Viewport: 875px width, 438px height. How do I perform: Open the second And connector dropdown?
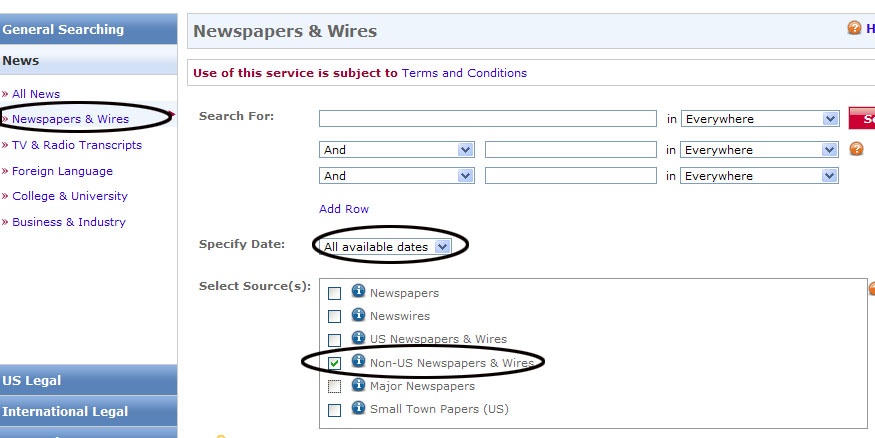pyautogui.click(x=397, y=176)
